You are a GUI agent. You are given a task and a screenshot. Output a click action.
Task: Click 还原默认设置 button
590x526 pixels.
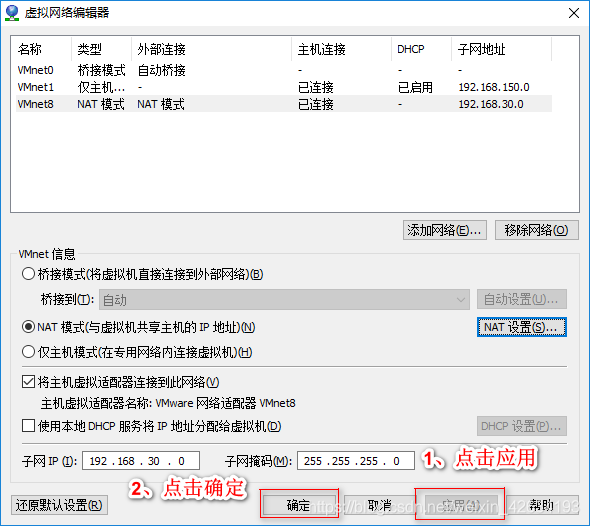click(x=59, y=505)
